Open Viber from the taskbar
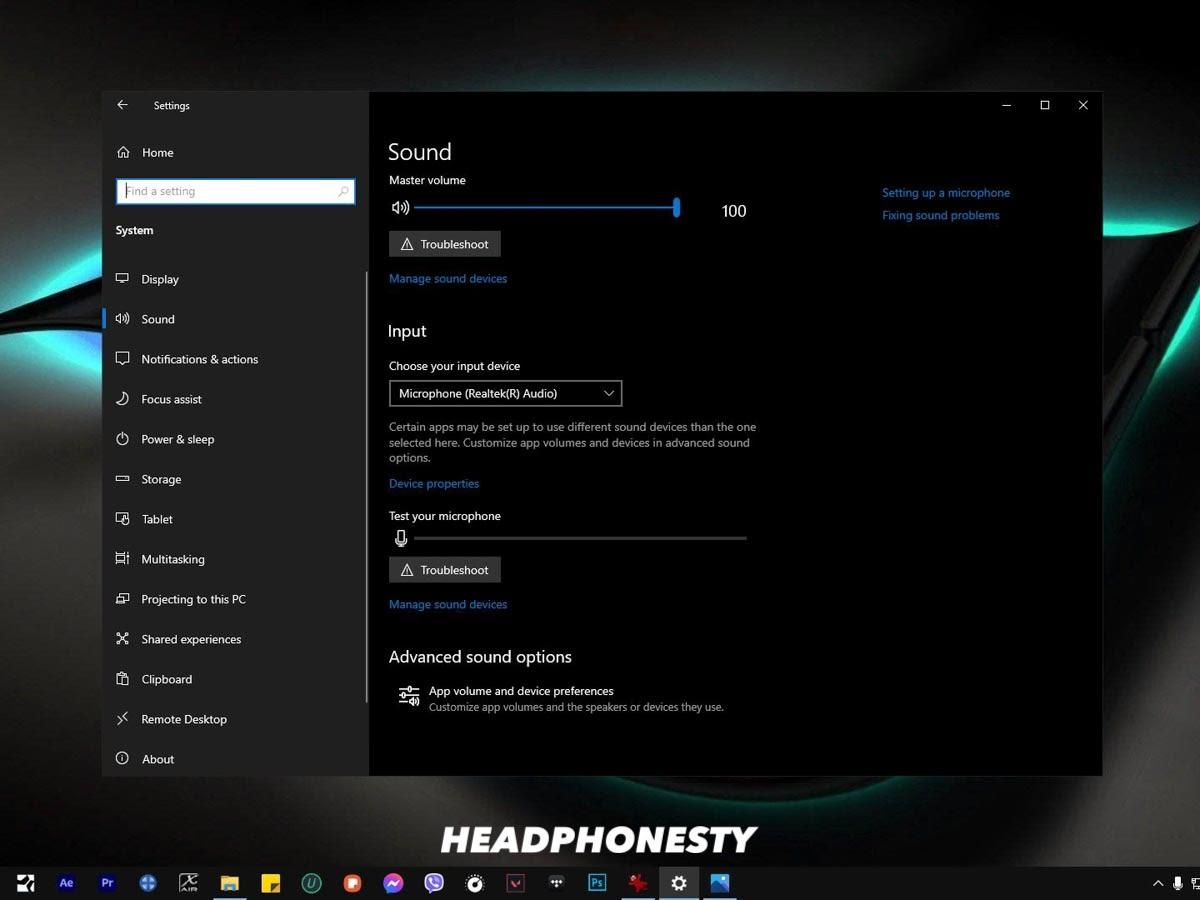 [x=434, y=883]
